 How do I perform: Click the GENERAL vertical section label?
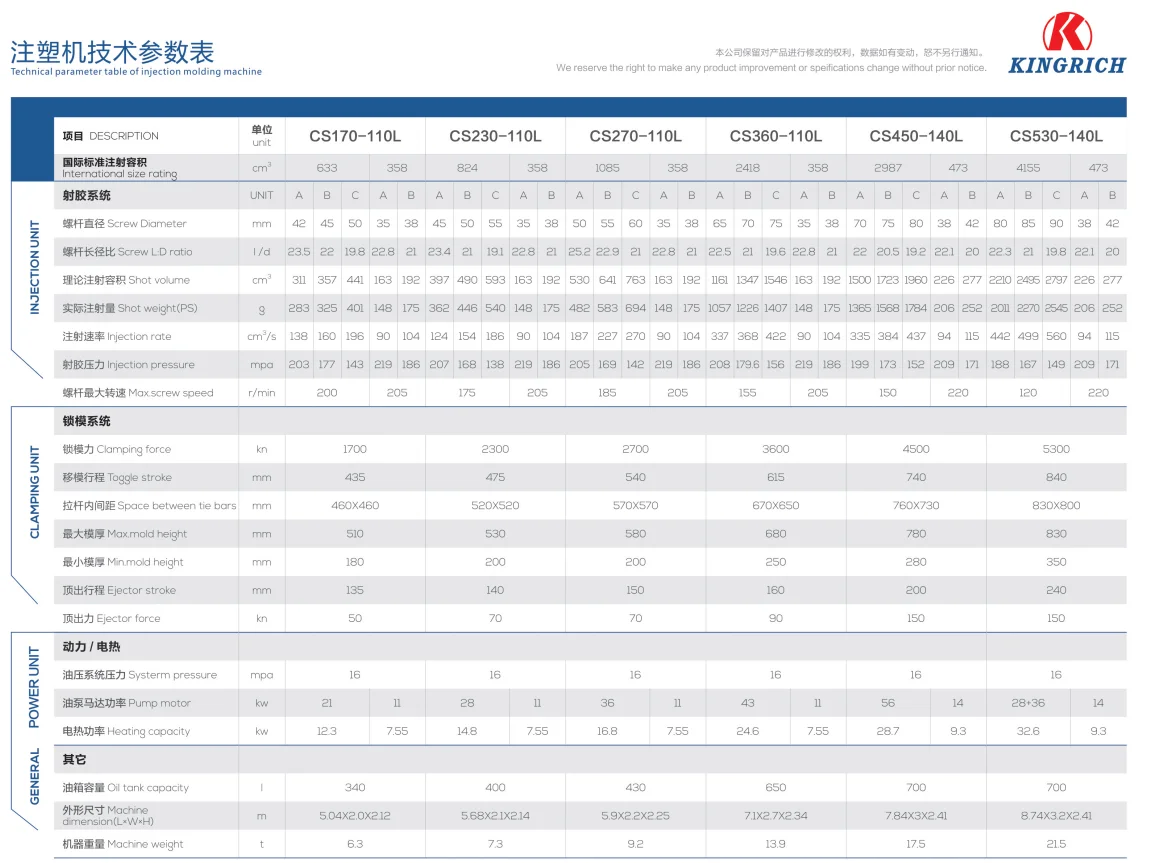[x=35, y=777]
